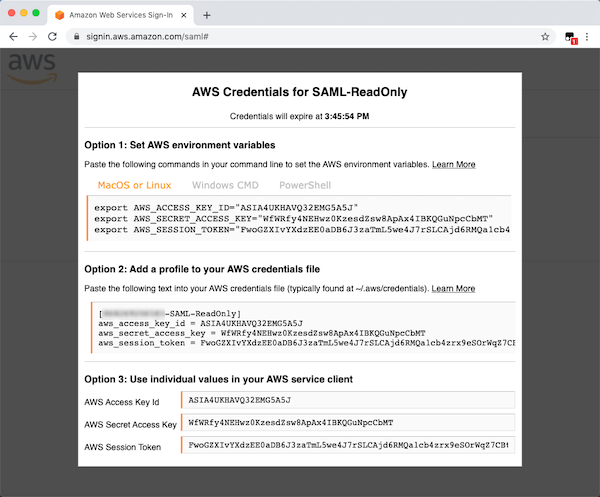Select the Amazon Web Services Sign-In tab
Viewport: 600px width, 497px height.
pos(121,15)
